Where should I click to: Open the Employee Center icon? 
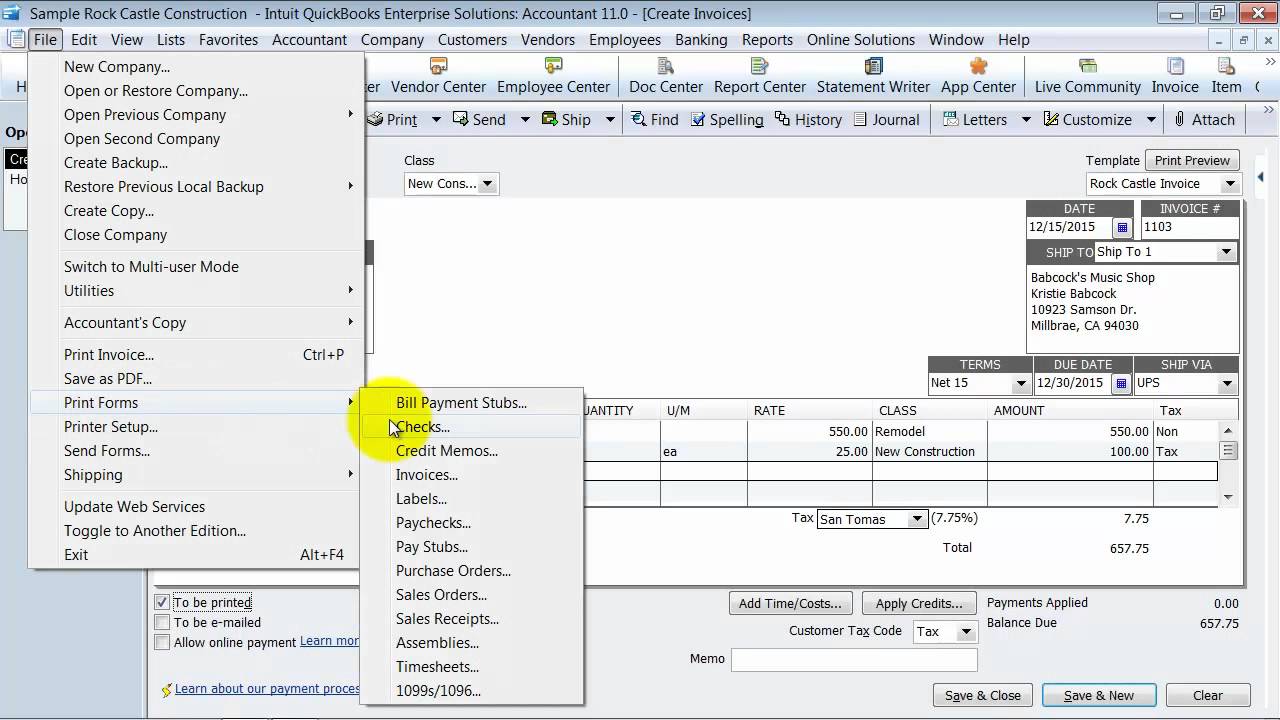tap(553, 76)
